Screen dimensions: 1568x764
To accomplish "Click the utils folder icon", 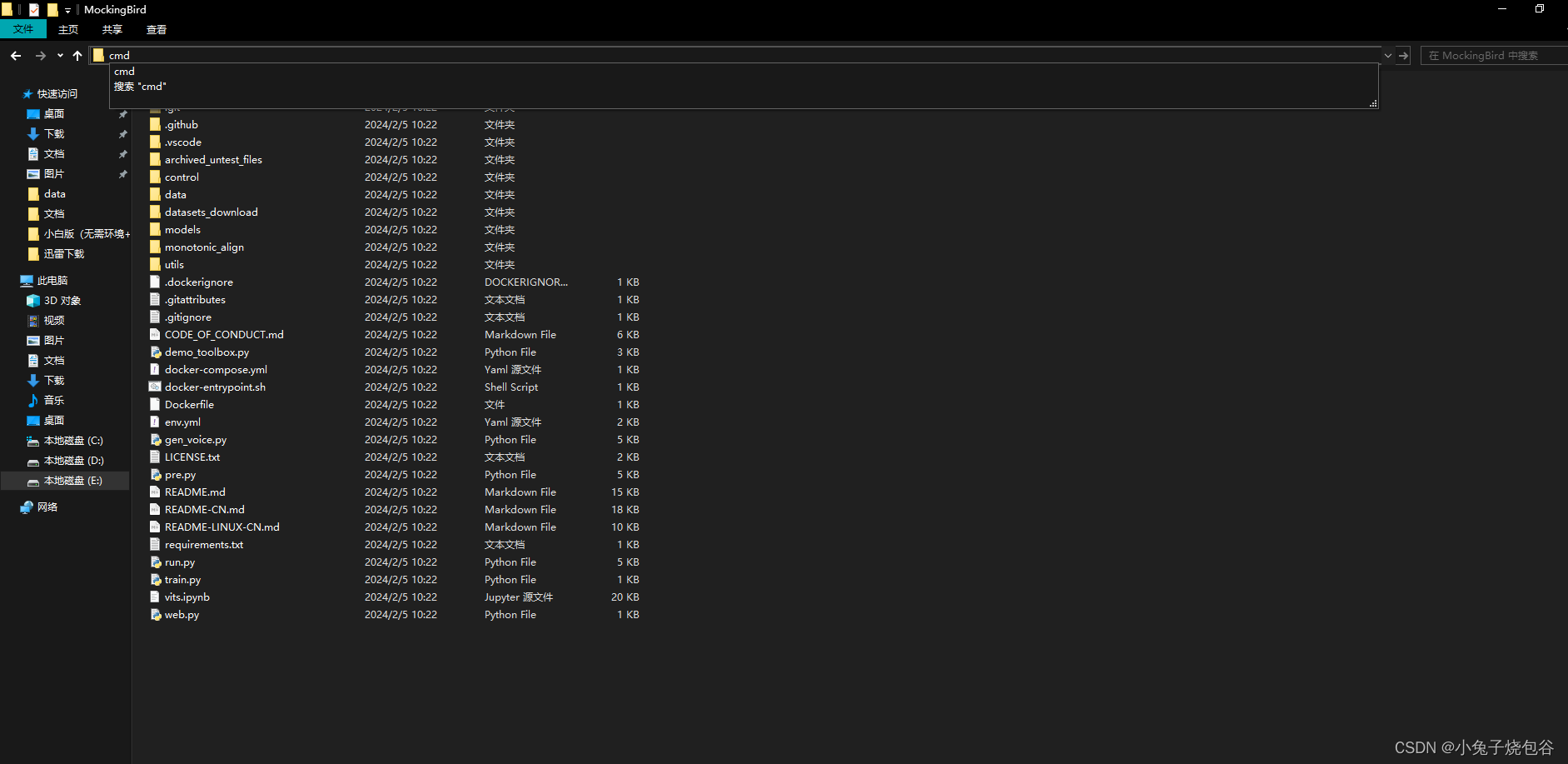I will 155,264.
